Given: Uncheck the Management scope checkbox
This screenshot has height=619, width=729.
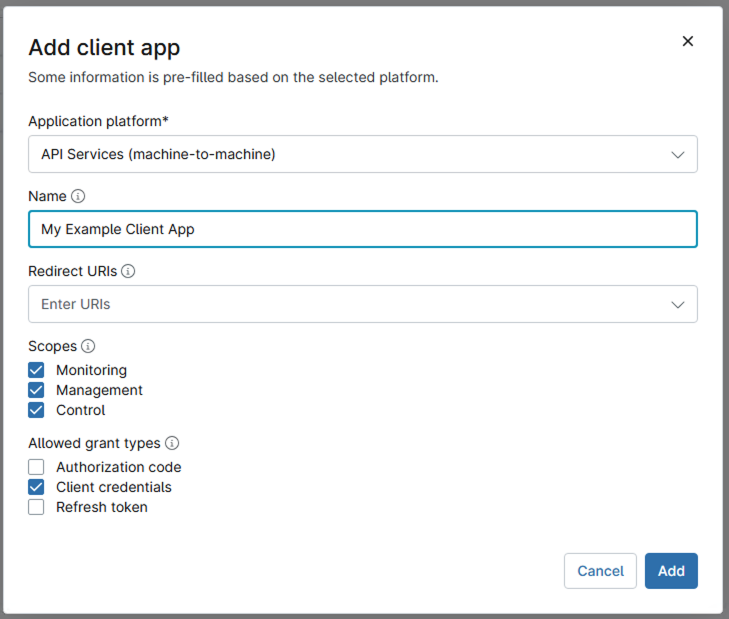Looking at the screenshot, I should (x=36, y=390).
